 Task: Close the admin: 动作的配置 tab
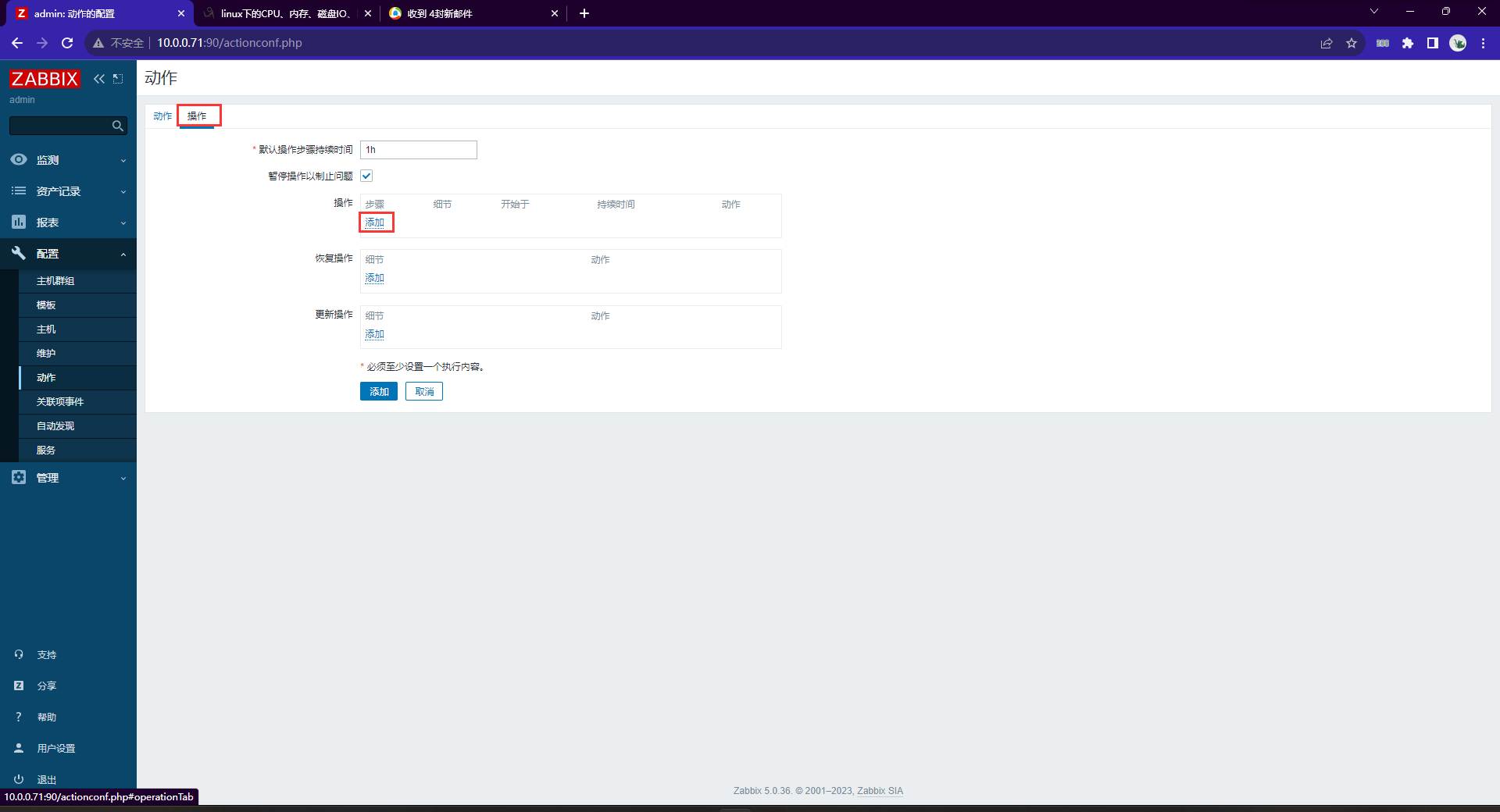click(181, 13)
